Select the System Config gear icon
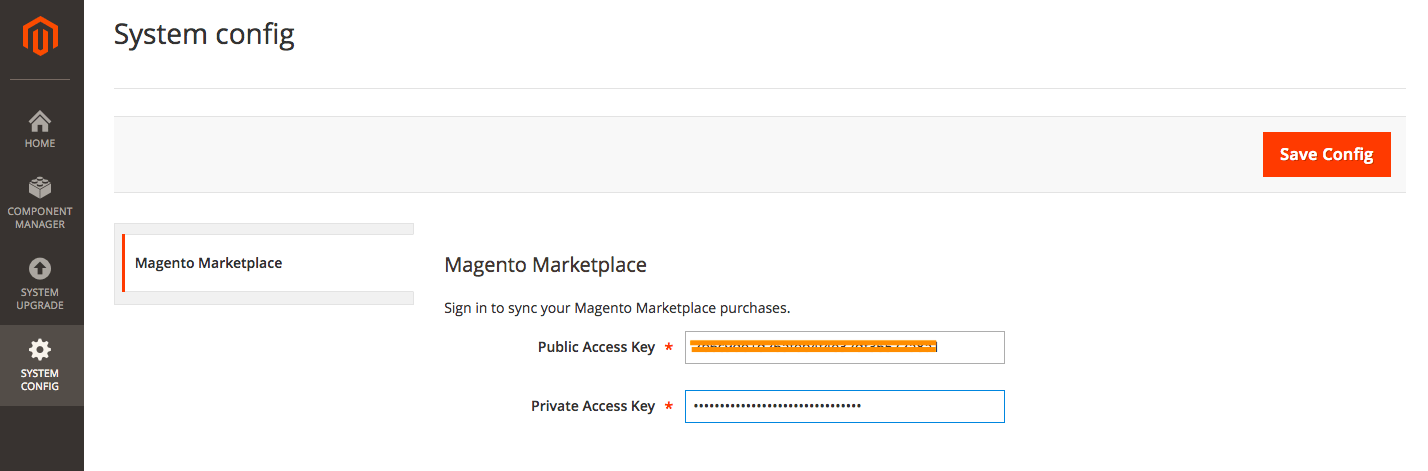The image size is (1428, 471). tap(40, 350)
